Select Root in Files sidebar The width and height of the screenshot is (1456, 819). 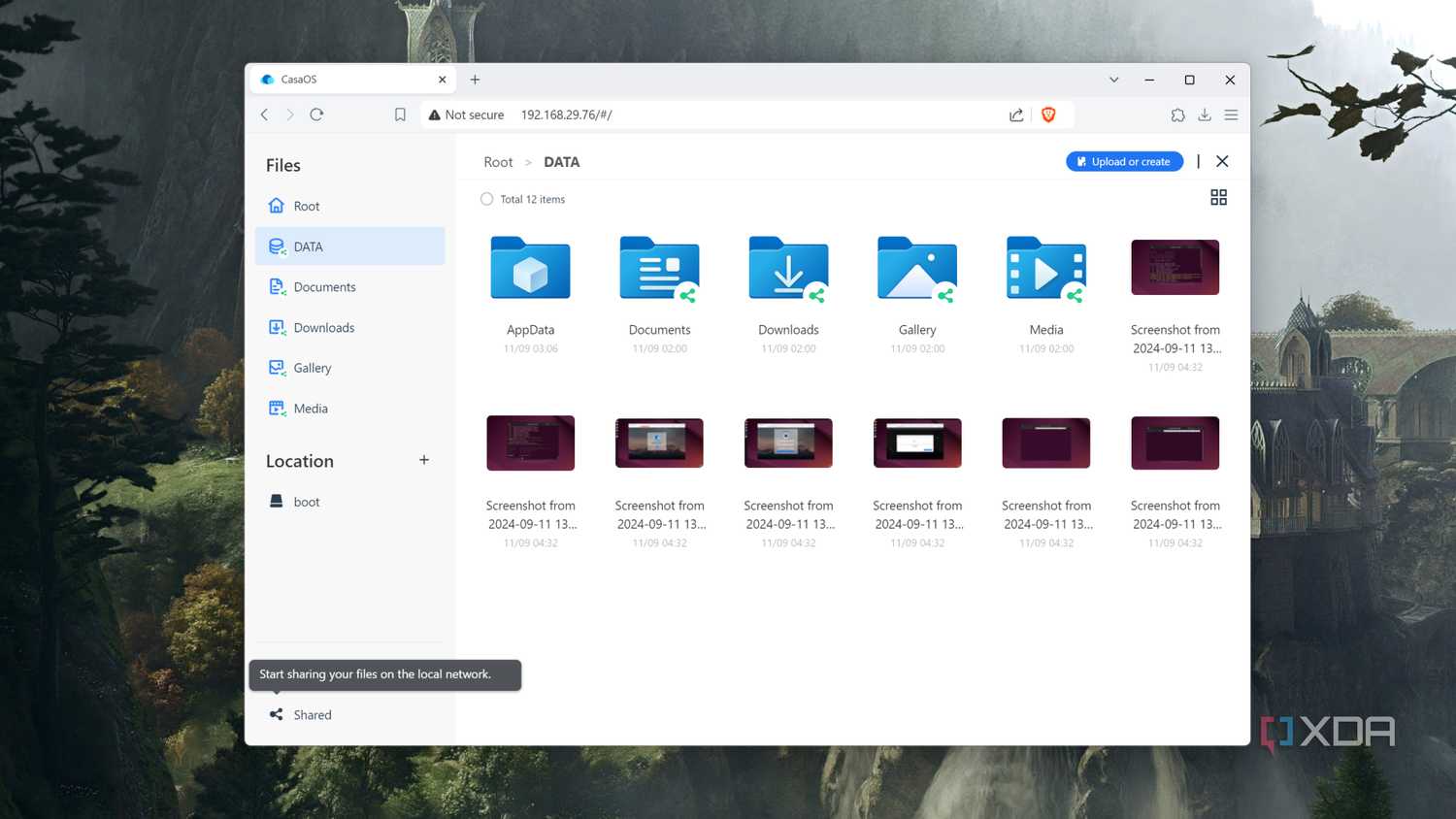point(349,206)
